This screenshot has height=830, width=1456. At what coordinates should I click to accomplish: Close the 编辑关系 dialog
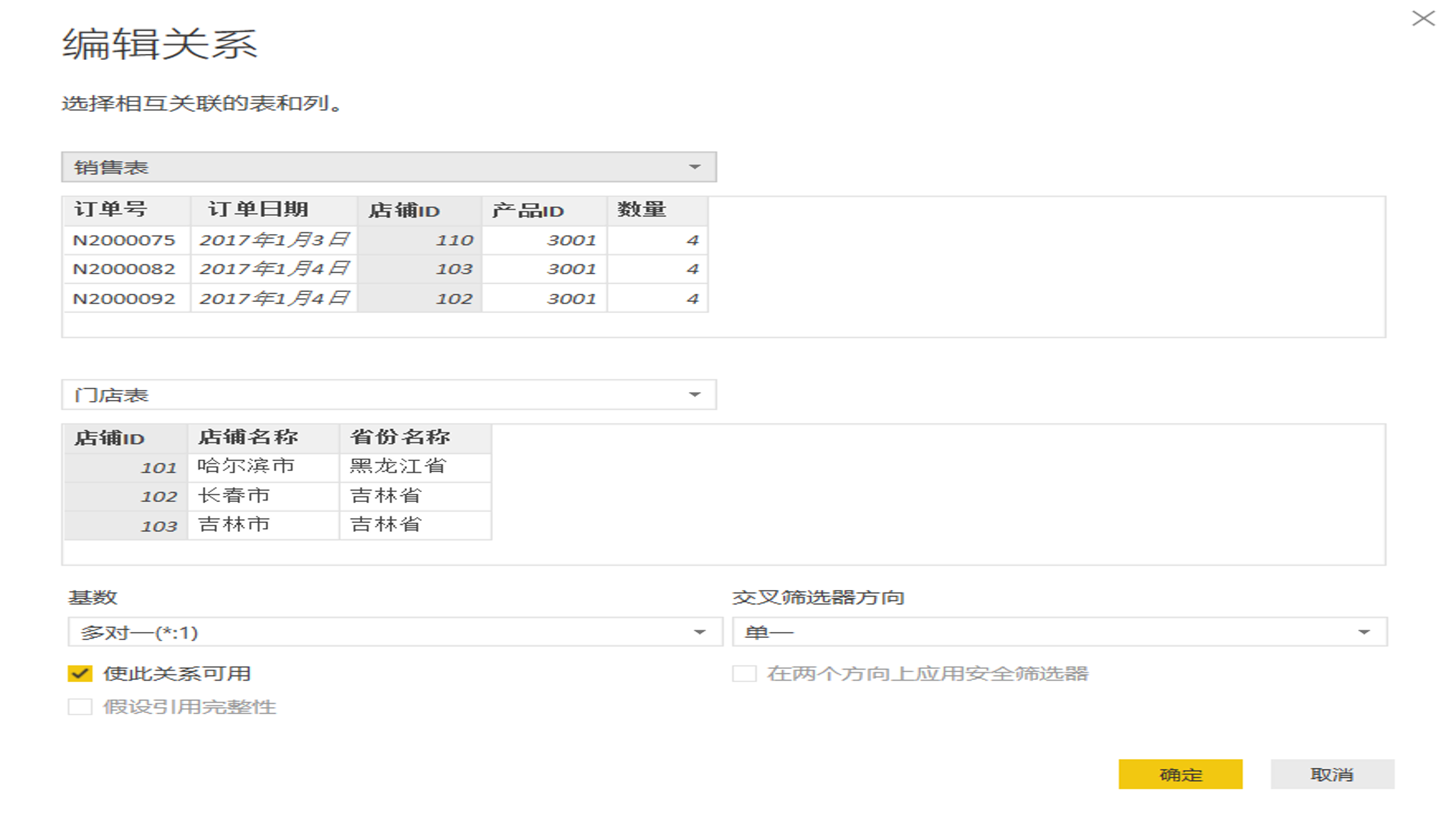(1424, 18)
